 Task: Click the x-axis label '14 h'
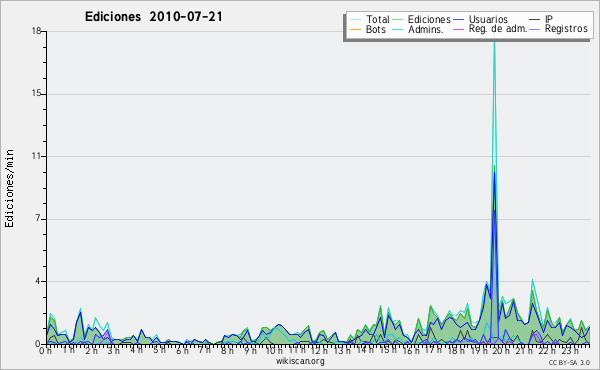[364, 350]
